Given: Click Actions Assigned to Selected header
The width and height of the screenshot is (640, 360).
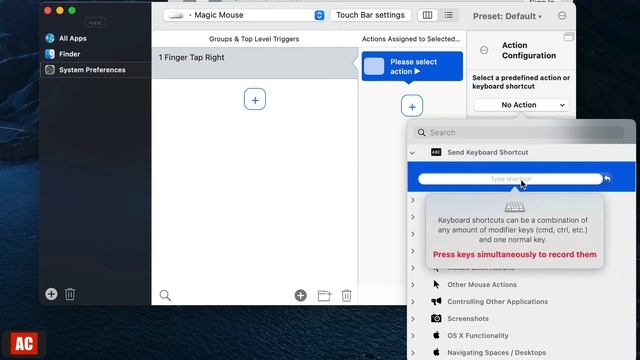Looking at the screenshot, I should 411,39.
